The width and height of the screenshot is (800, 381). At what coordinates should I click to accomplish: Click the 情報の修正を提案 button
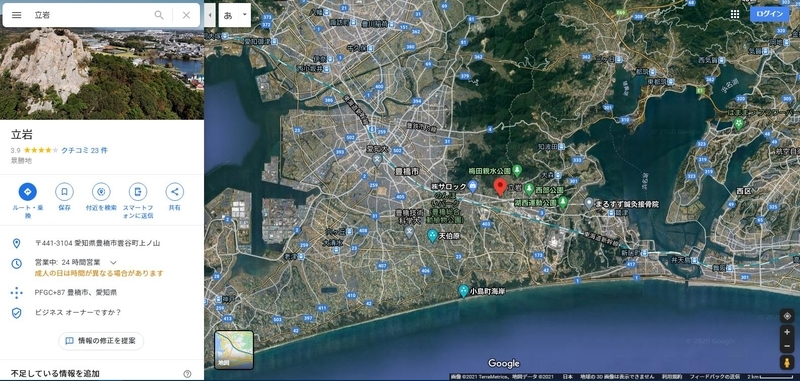click(101, 341)
